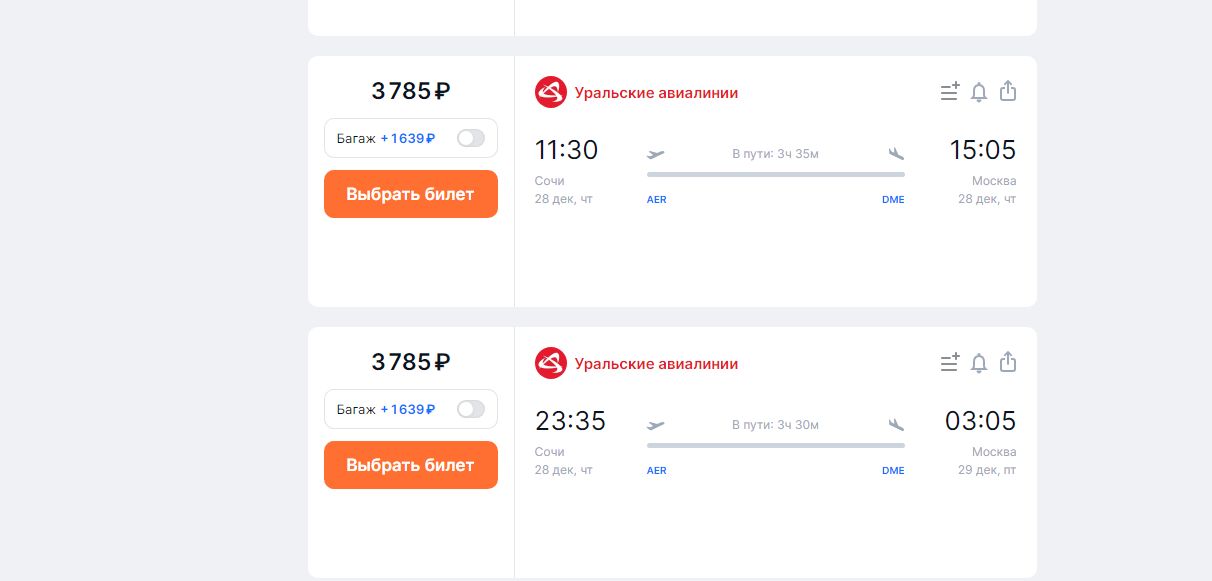Enable the Багаж toggle for the 23:35 flight
This screenshot has width=1212, height=581.
click(x=470, y=409)
